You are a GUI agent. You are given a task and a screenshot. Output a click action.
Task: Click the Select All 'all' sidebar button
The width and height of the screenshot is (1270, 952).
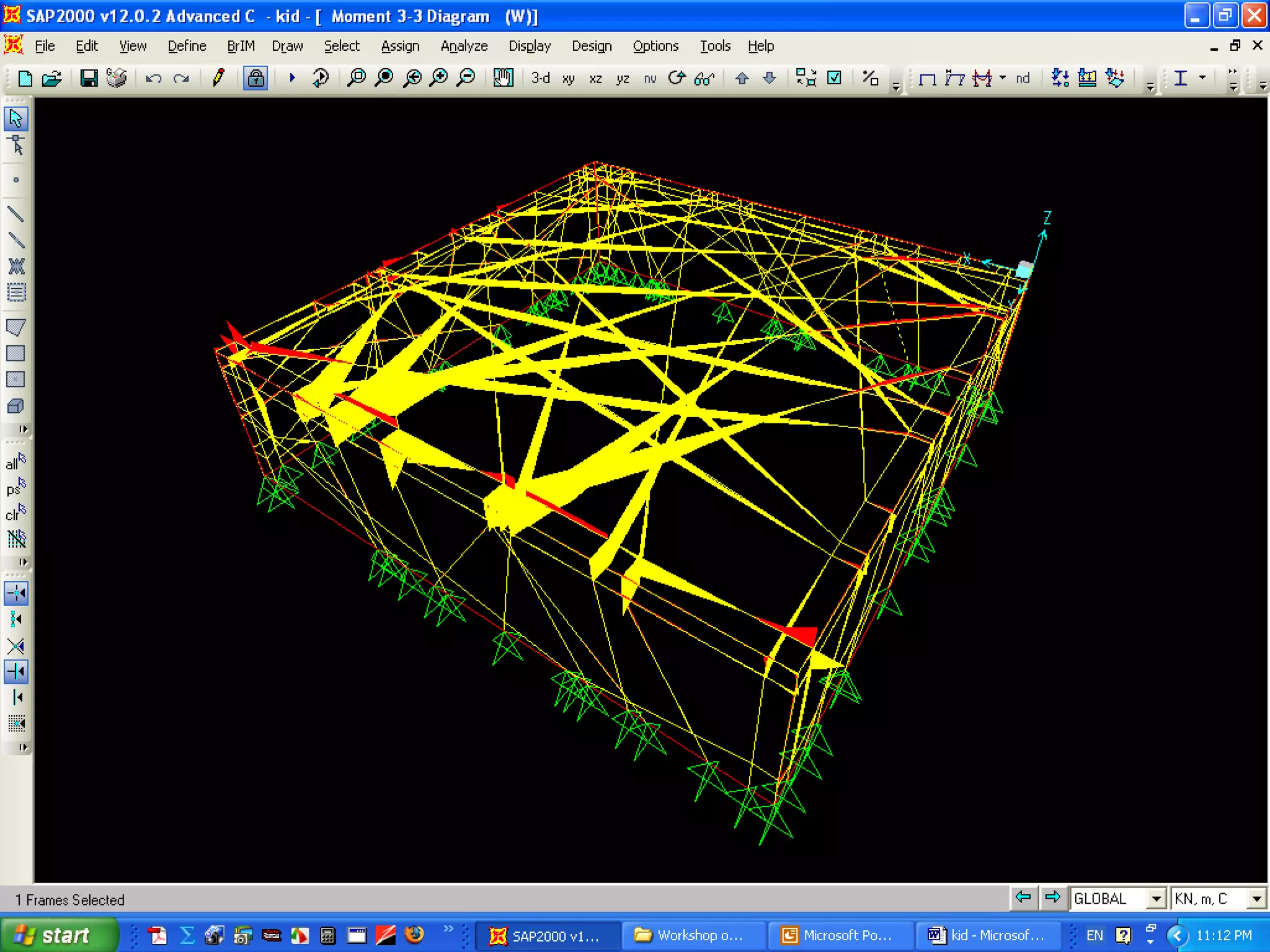tap(16, 462)
